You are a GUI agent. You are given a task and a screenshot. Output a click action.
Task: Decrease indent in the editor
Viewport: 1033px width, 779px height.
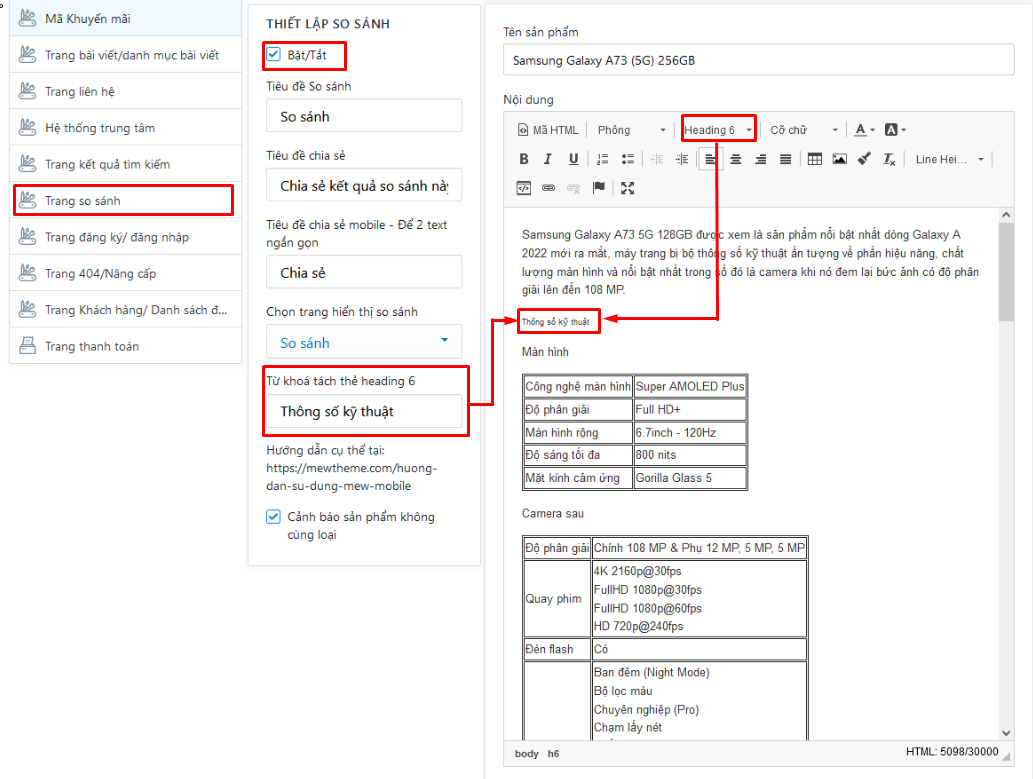657,159
